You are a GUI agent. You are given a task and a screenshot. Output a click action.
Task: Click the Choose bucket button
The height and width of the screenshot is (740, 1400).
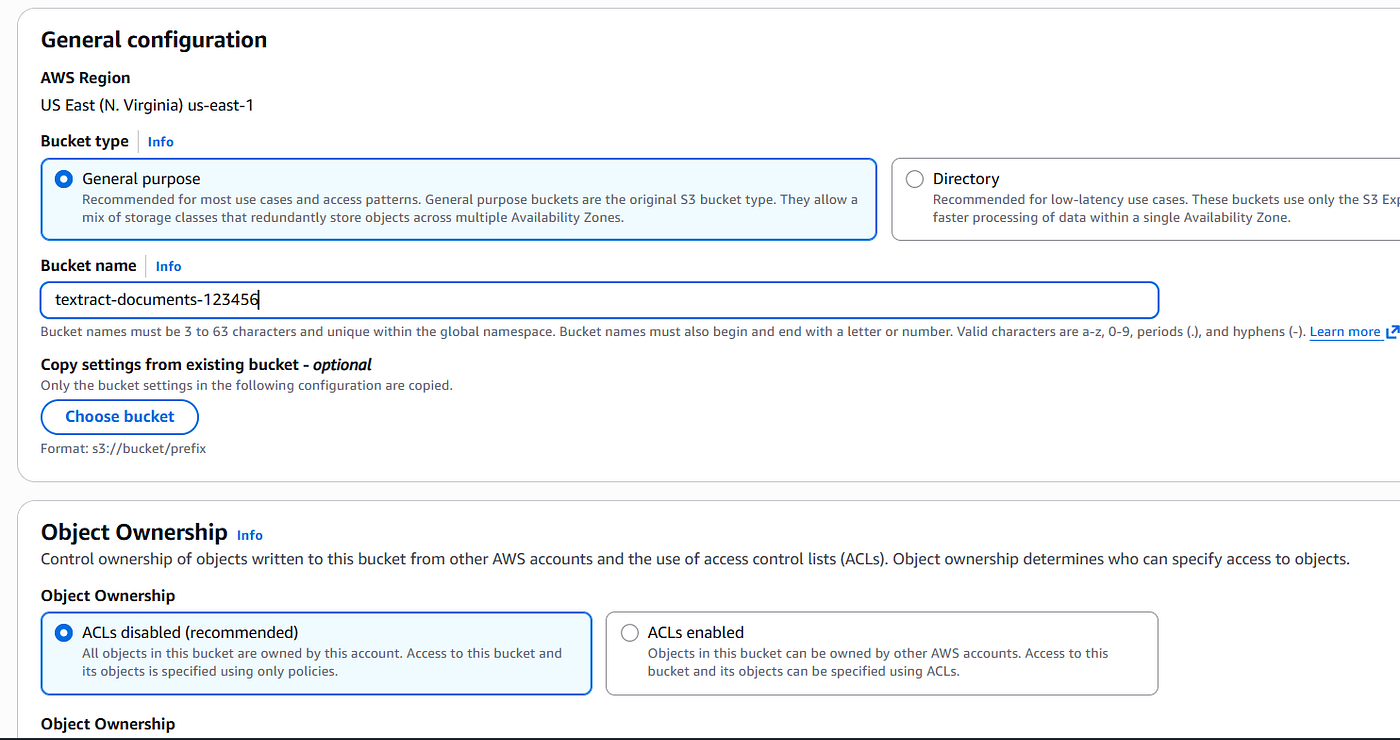(120, 417)
